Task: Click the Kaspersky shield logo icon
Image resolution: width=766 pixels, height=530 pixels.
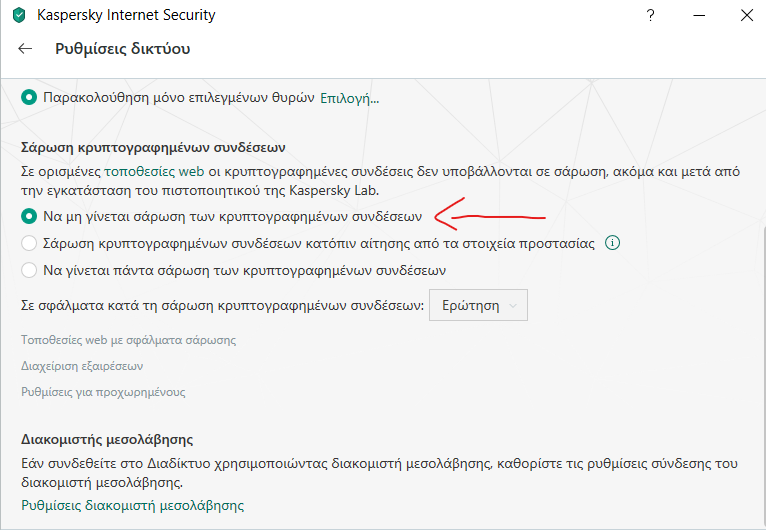Action: click(19, 15)
